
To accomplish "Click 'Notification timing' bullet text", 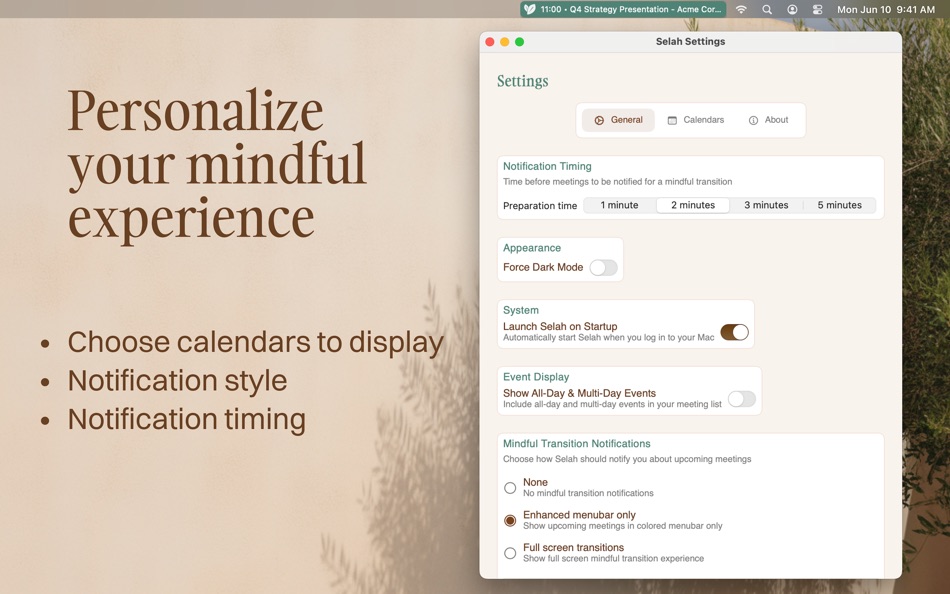I will (x=187, y=419).
